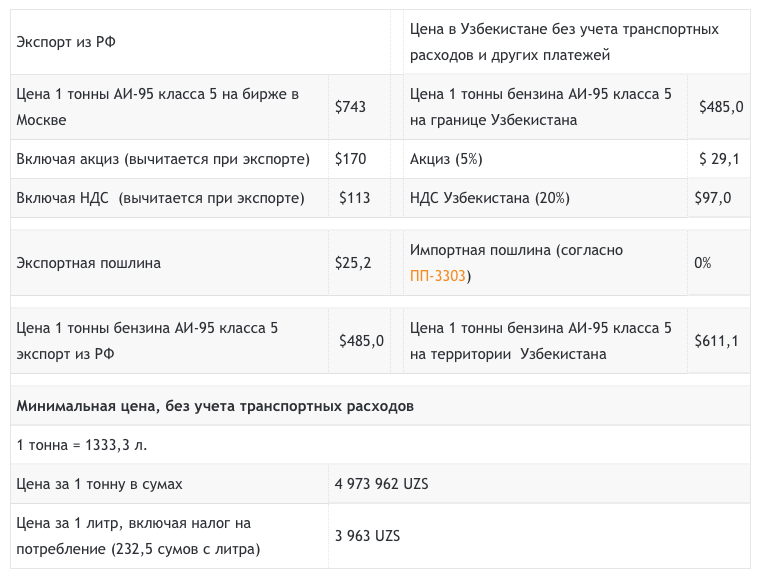
Task: Select the $25,2 export duty value
Action: coord(353,263)
